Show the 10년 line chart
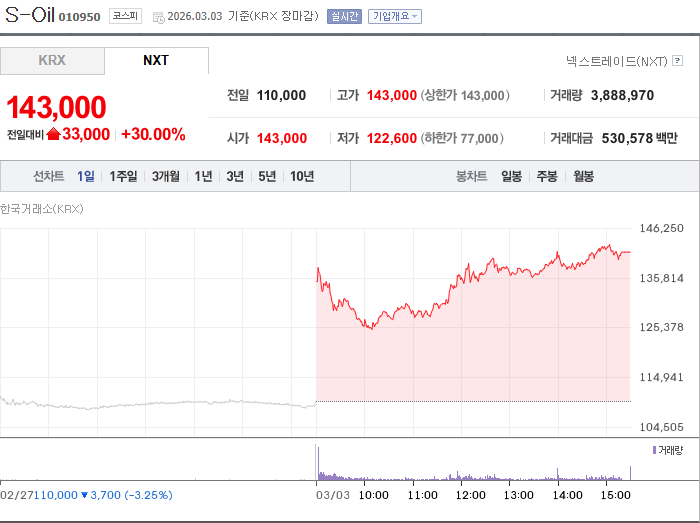This screenshot has height=523, width=700. tap(302, 176)
